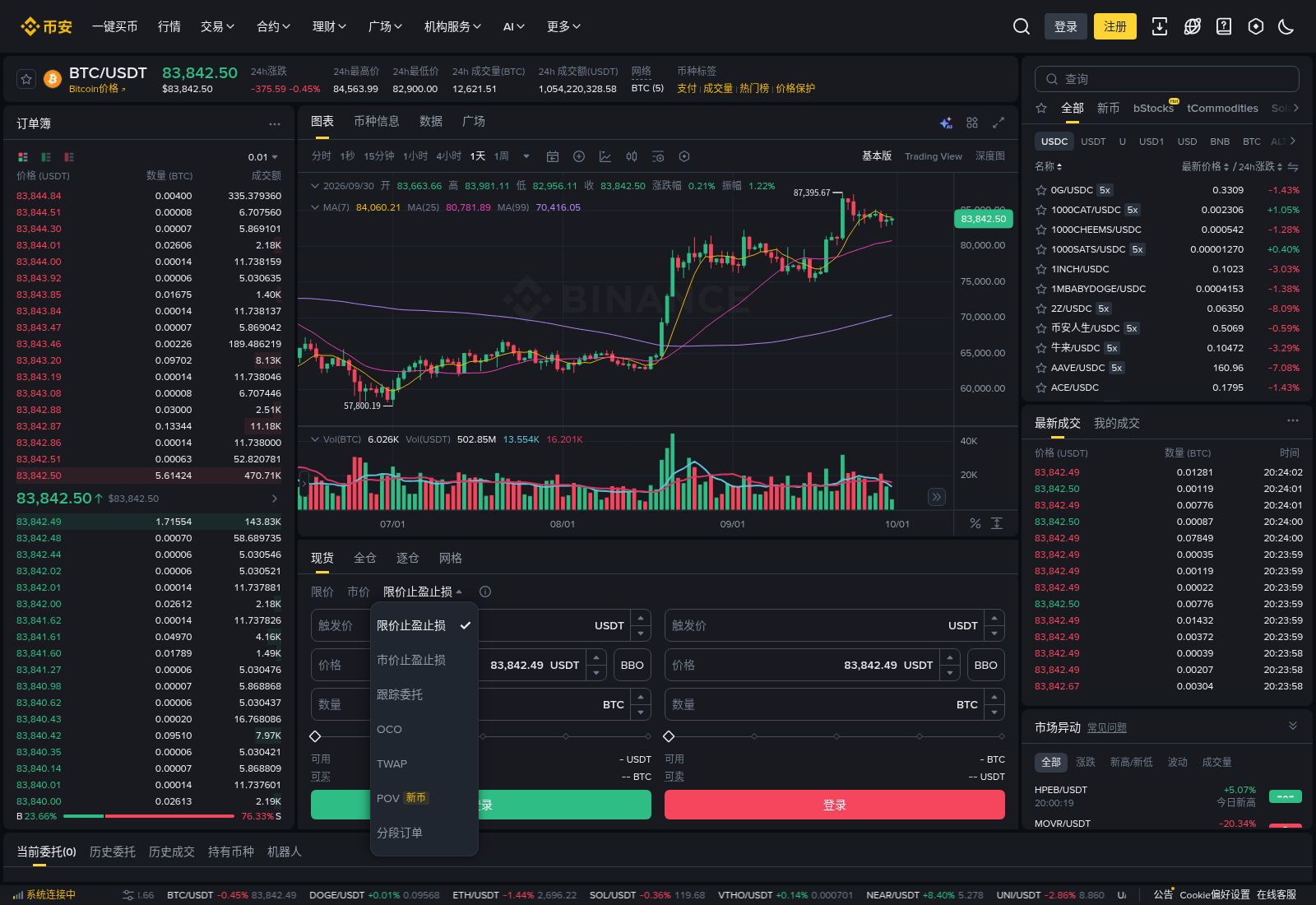This screenshot has width=1316, height=905.
Task: Open the order book three-dot menu
Action: 275,124
